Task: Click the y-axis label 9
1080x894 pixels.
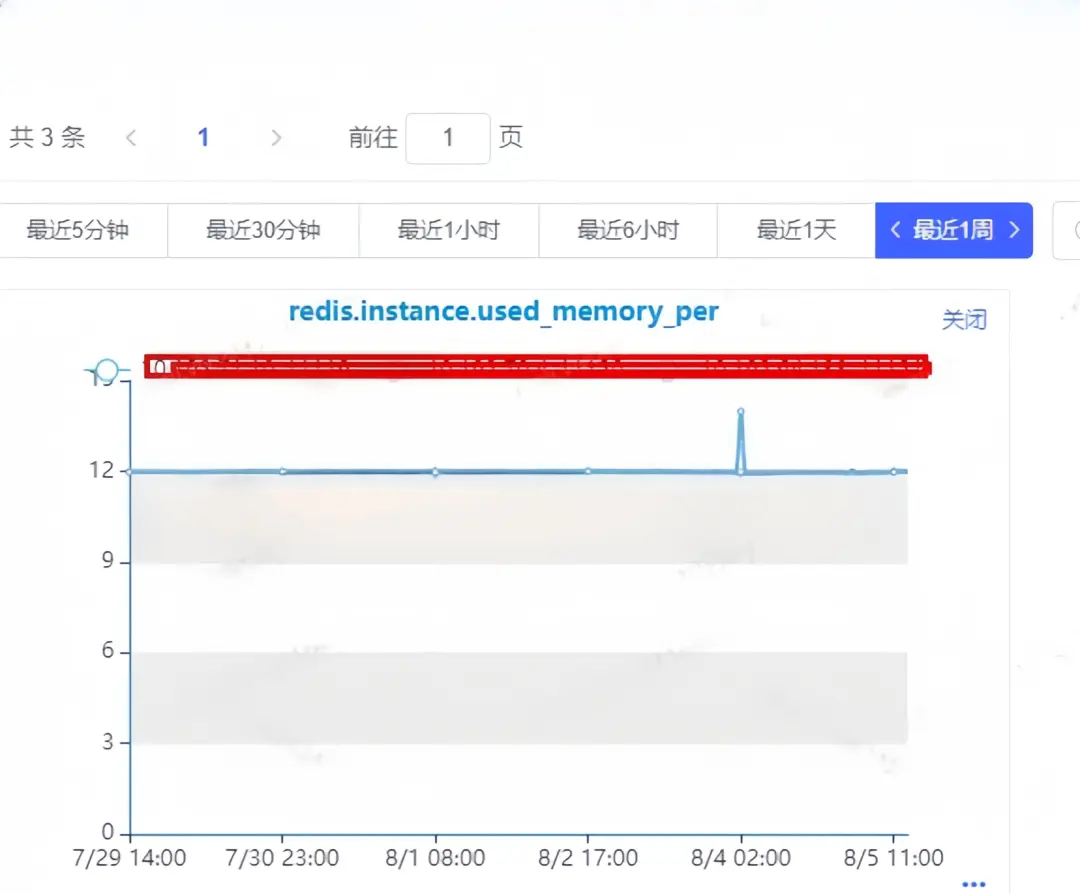Action: [x=107, y=561]
